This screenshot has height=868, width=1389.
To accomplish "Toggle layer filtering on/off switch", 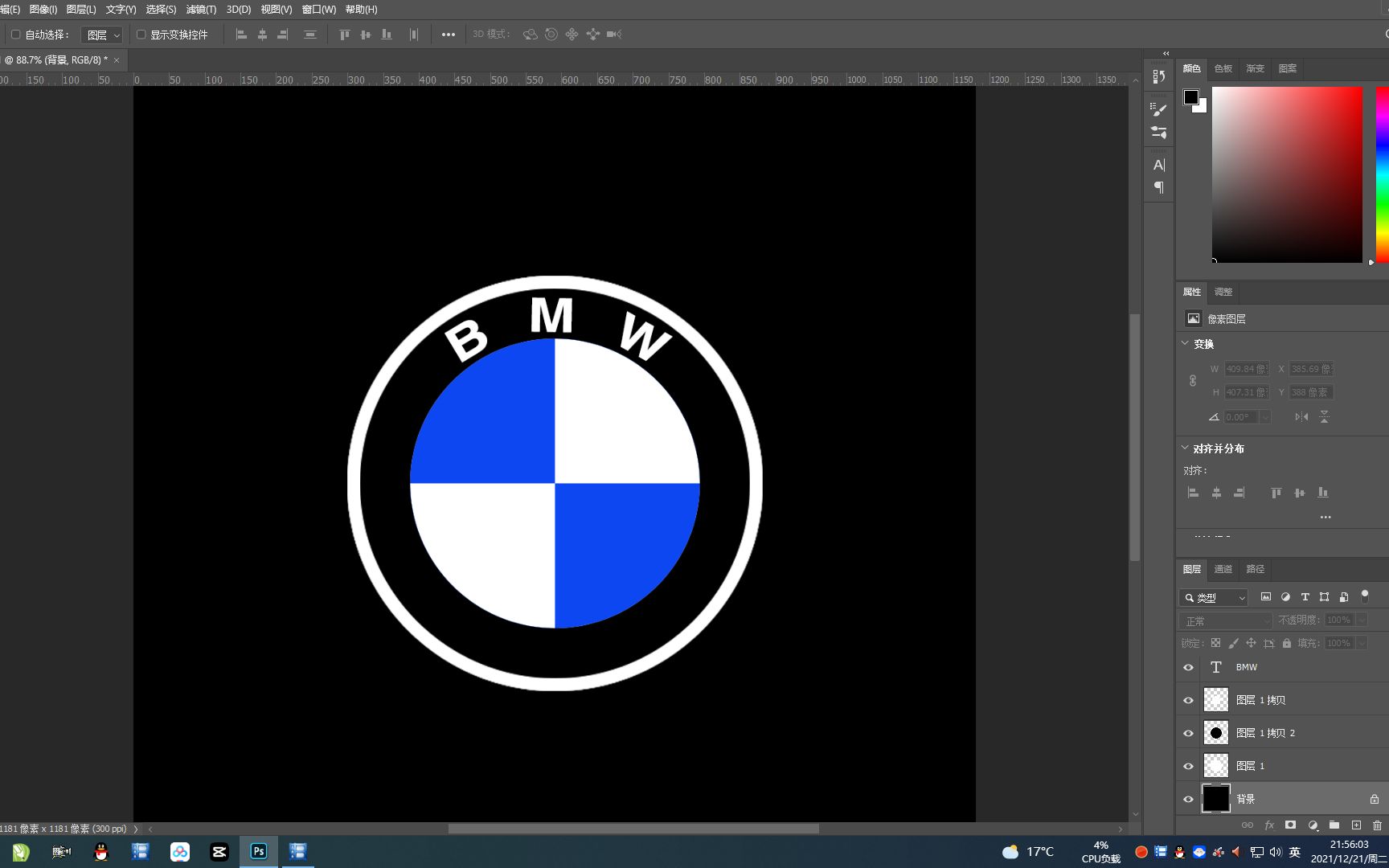I will (x=1364, y=596).
